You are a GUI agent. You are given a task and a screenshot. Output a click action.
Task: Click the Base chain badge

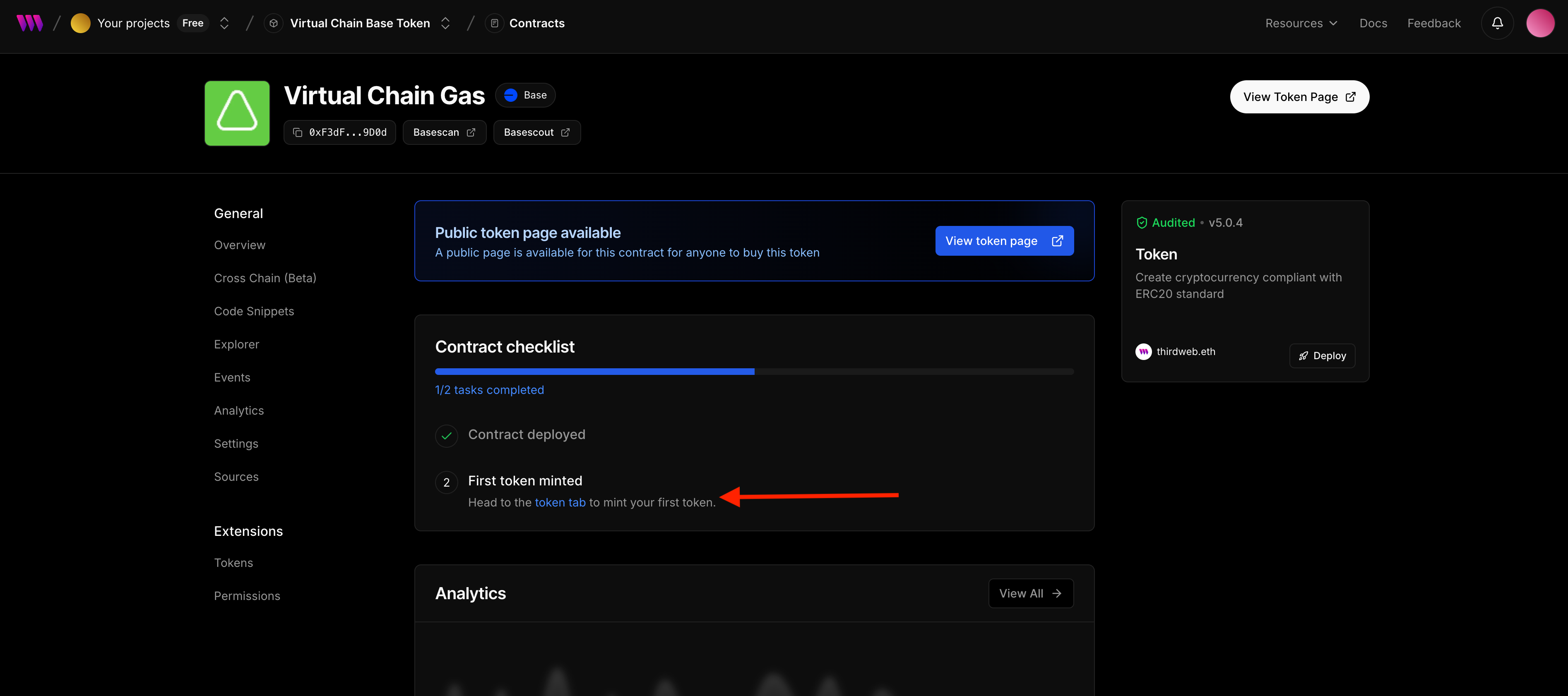(x=525, y=95)
